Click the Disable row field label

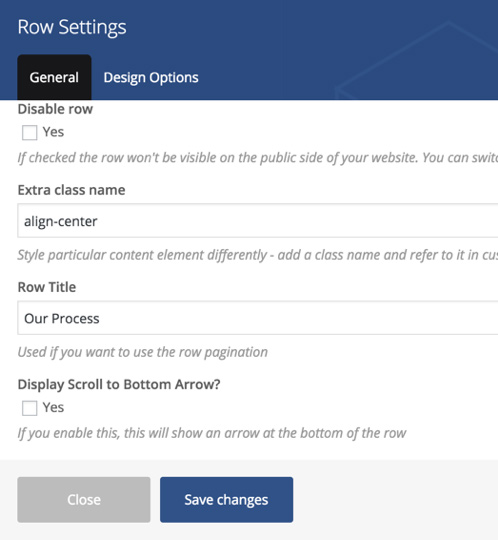55,109
